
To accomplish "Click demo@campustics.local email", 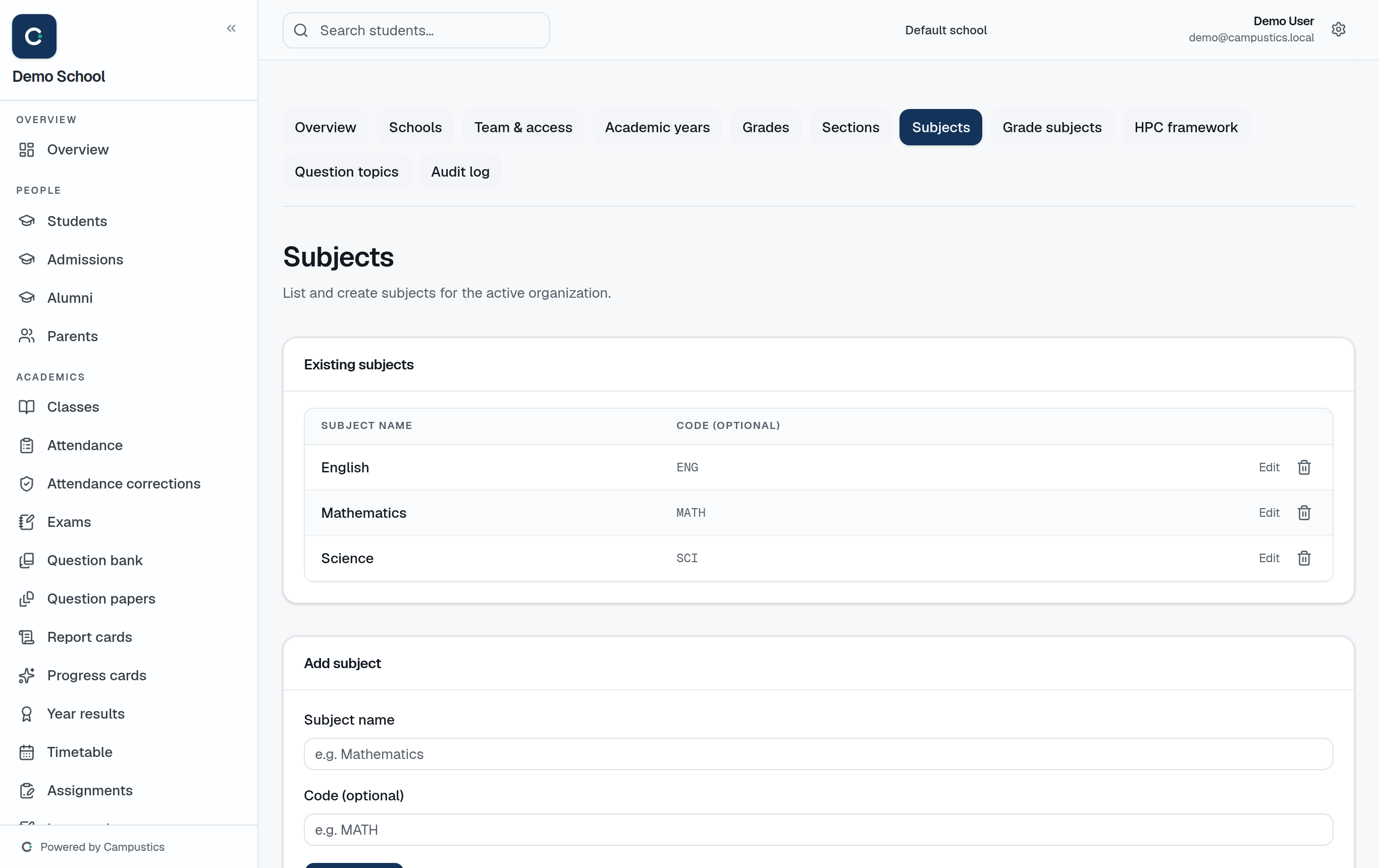I will click(x=1251, y=38).
